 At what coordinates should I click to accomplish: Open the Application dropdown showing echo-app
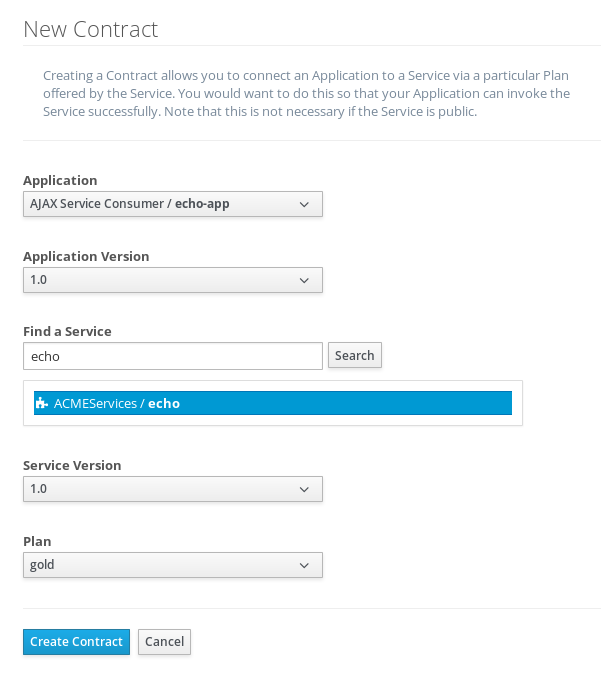173,204
